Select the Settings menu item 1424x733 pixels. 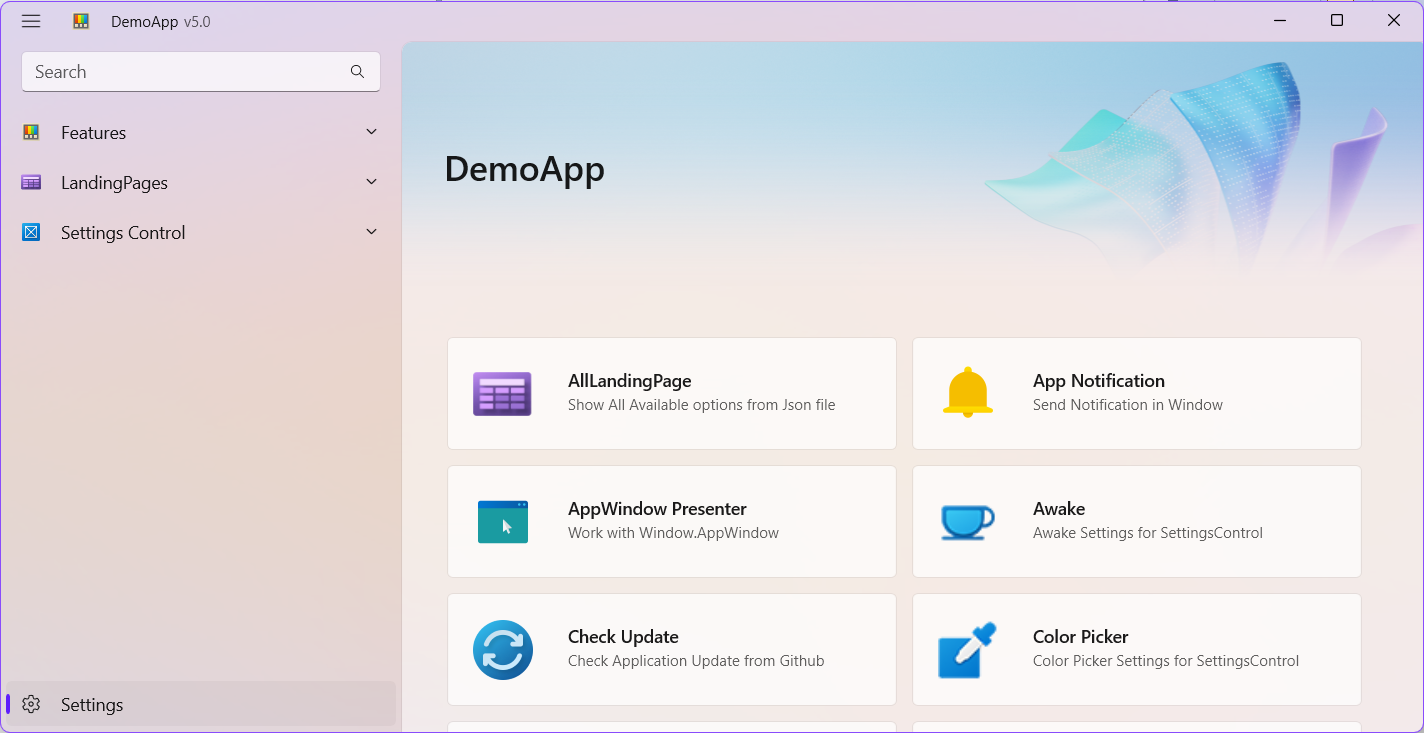click(x=92, y=704)
